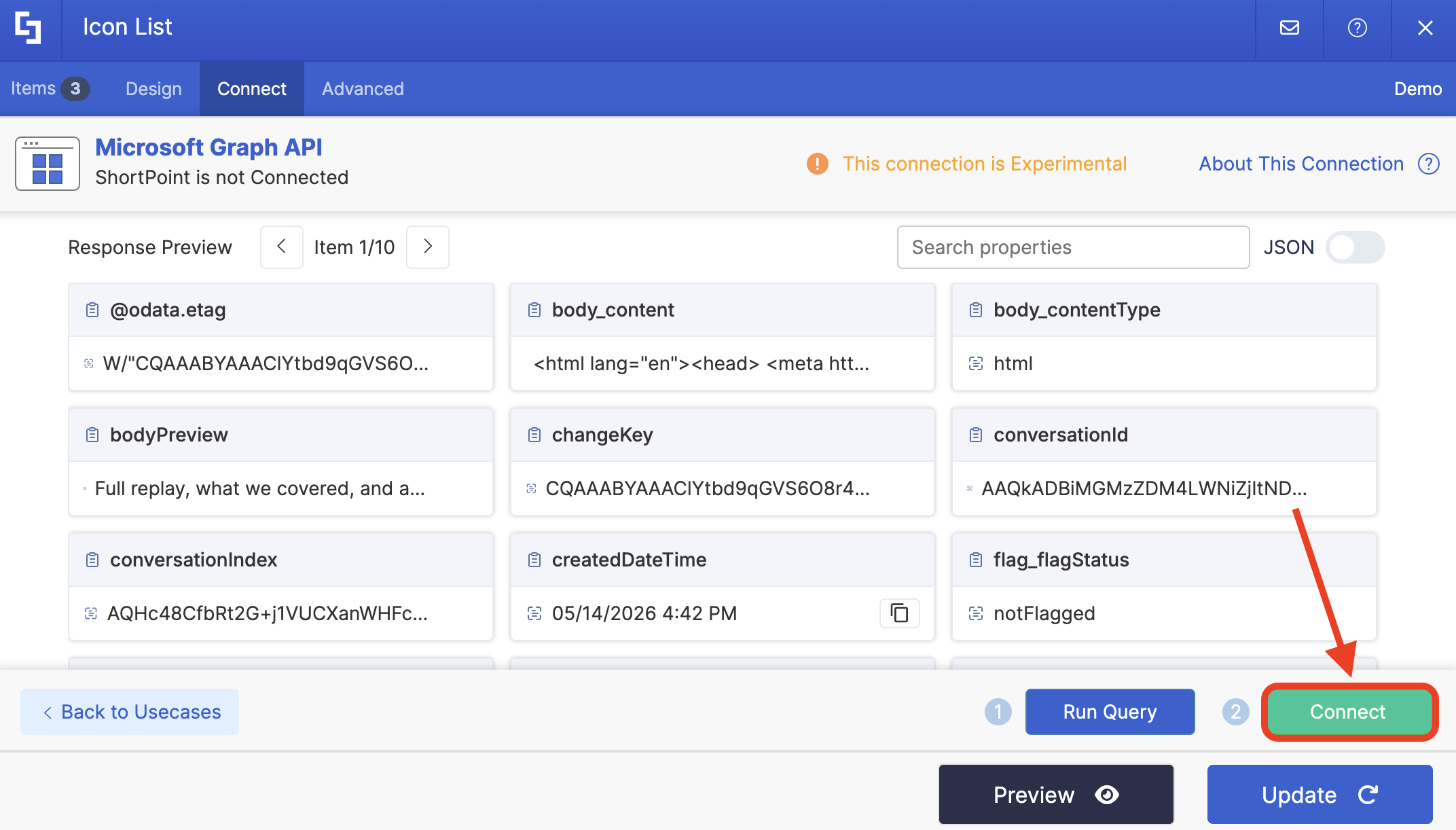Switch to the Design tab
The width and height of the screenshot is (1456, 830).
tap(153, 89)
